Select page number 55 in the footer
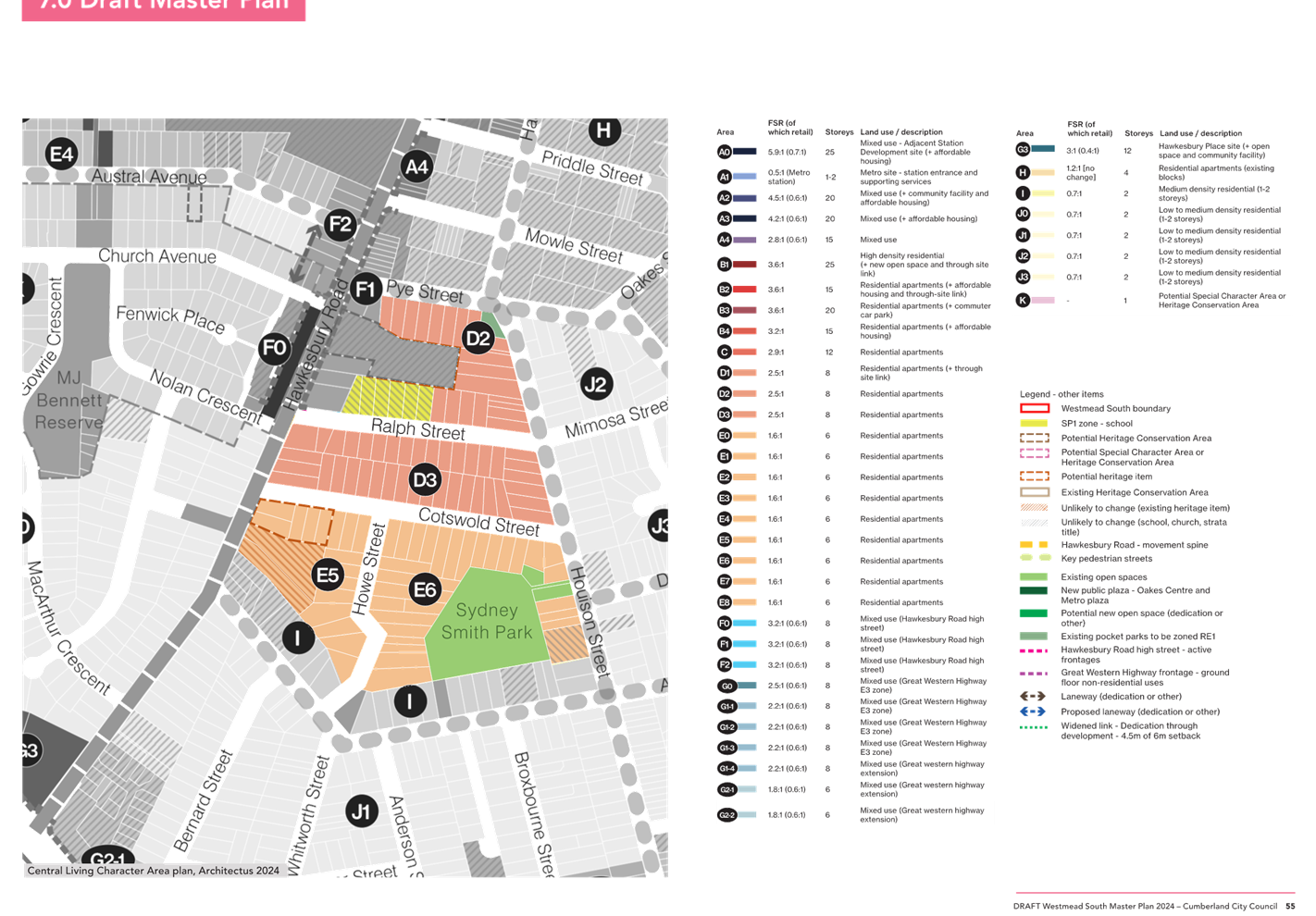 point(1290,906)
